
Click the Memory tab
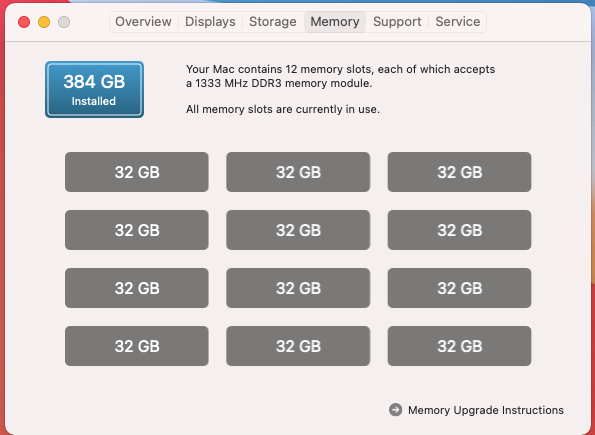(x=335, y=22)
